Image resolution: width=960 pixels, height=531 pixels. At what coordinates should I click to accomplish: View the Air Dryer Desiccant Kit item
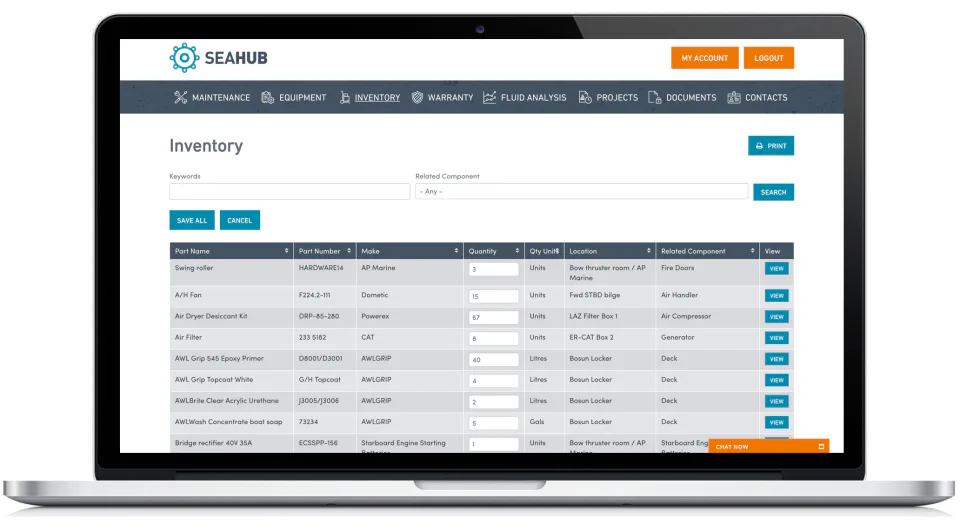pyautogui.click(x=776, y=317)
